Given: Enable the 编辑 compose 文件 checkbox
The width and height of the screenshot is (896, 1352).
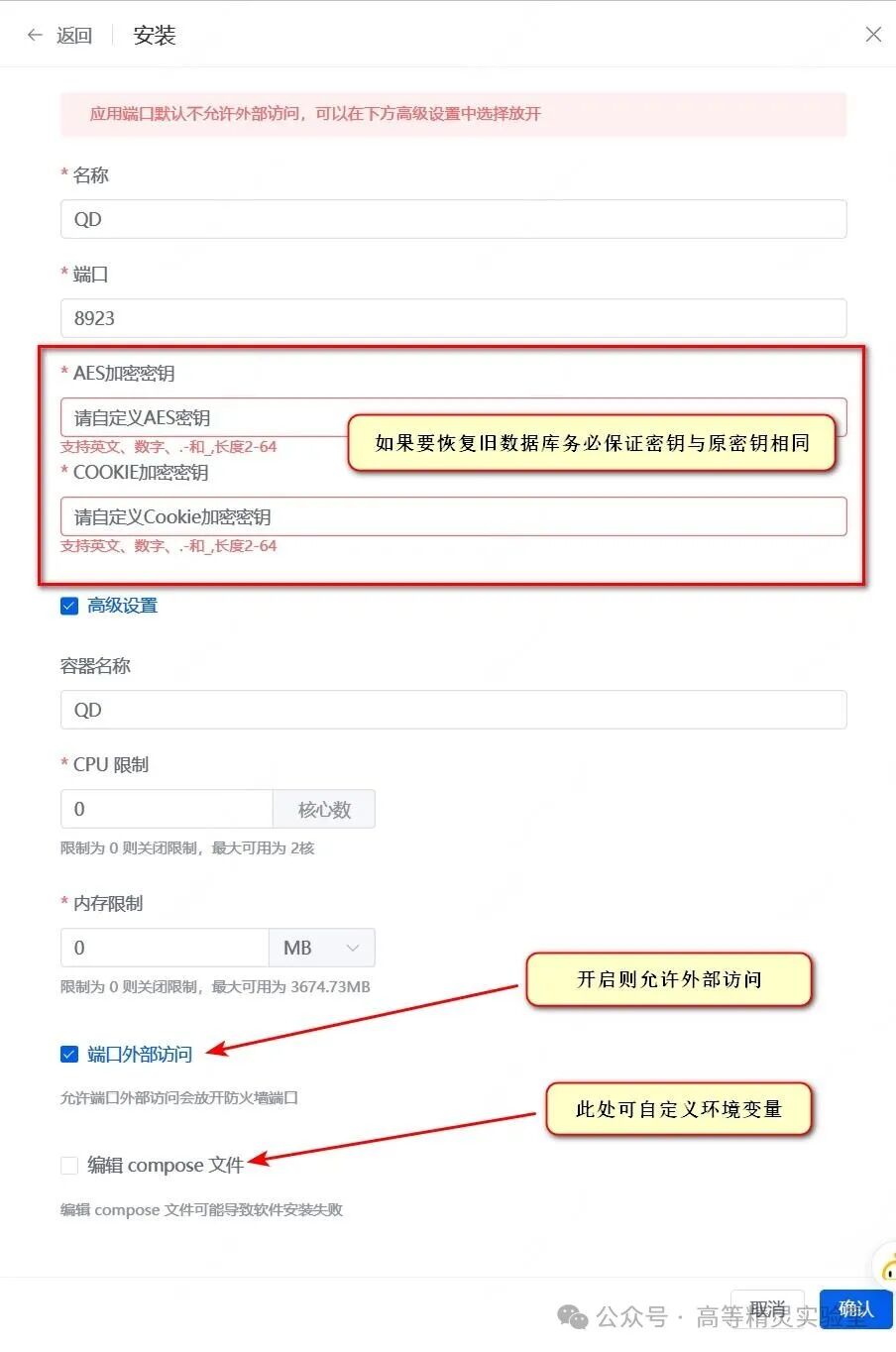Looking at the screenshot, I should click(x=69, y=1166).
